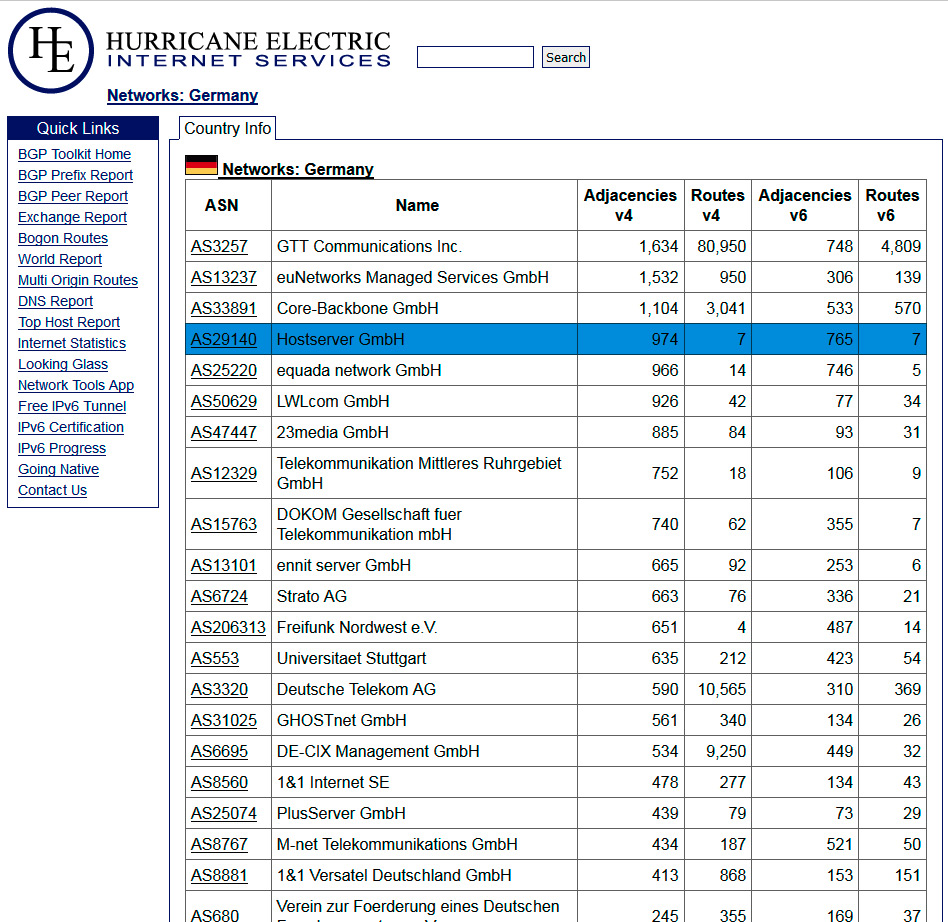948x922 pixels.
Task: Click the 4,809 routes v6 value
Action: tap(901, 247)
